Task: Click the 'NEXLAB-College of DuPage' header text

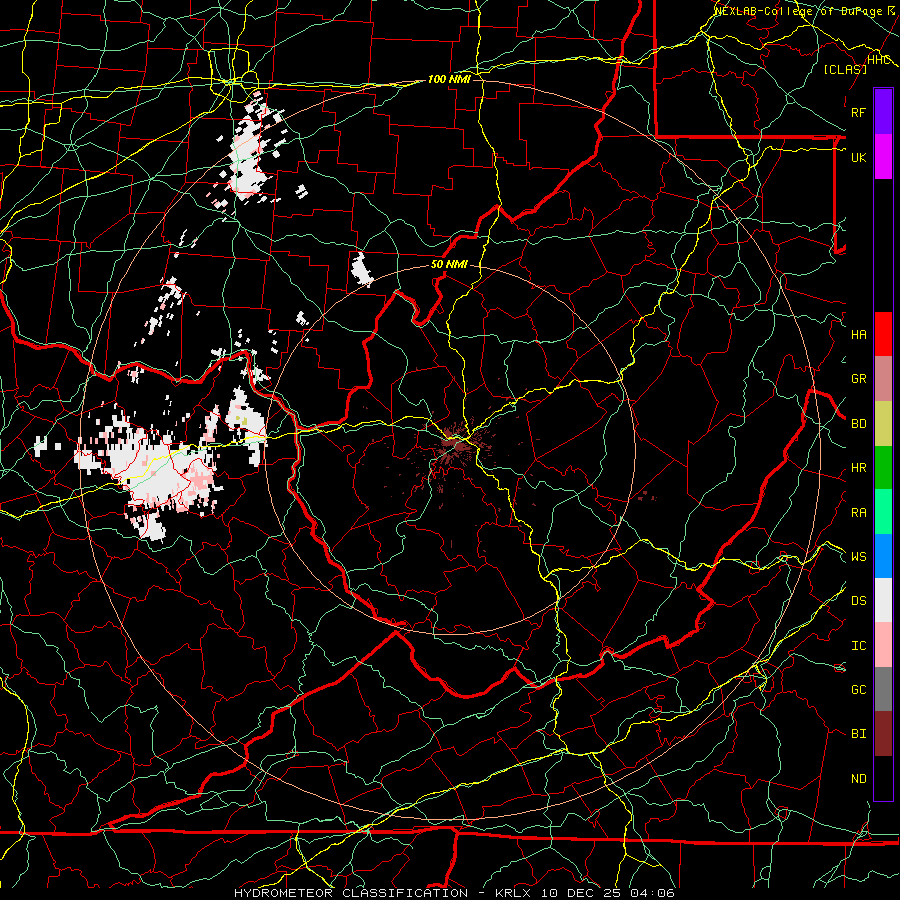Action: pos(799,11)
